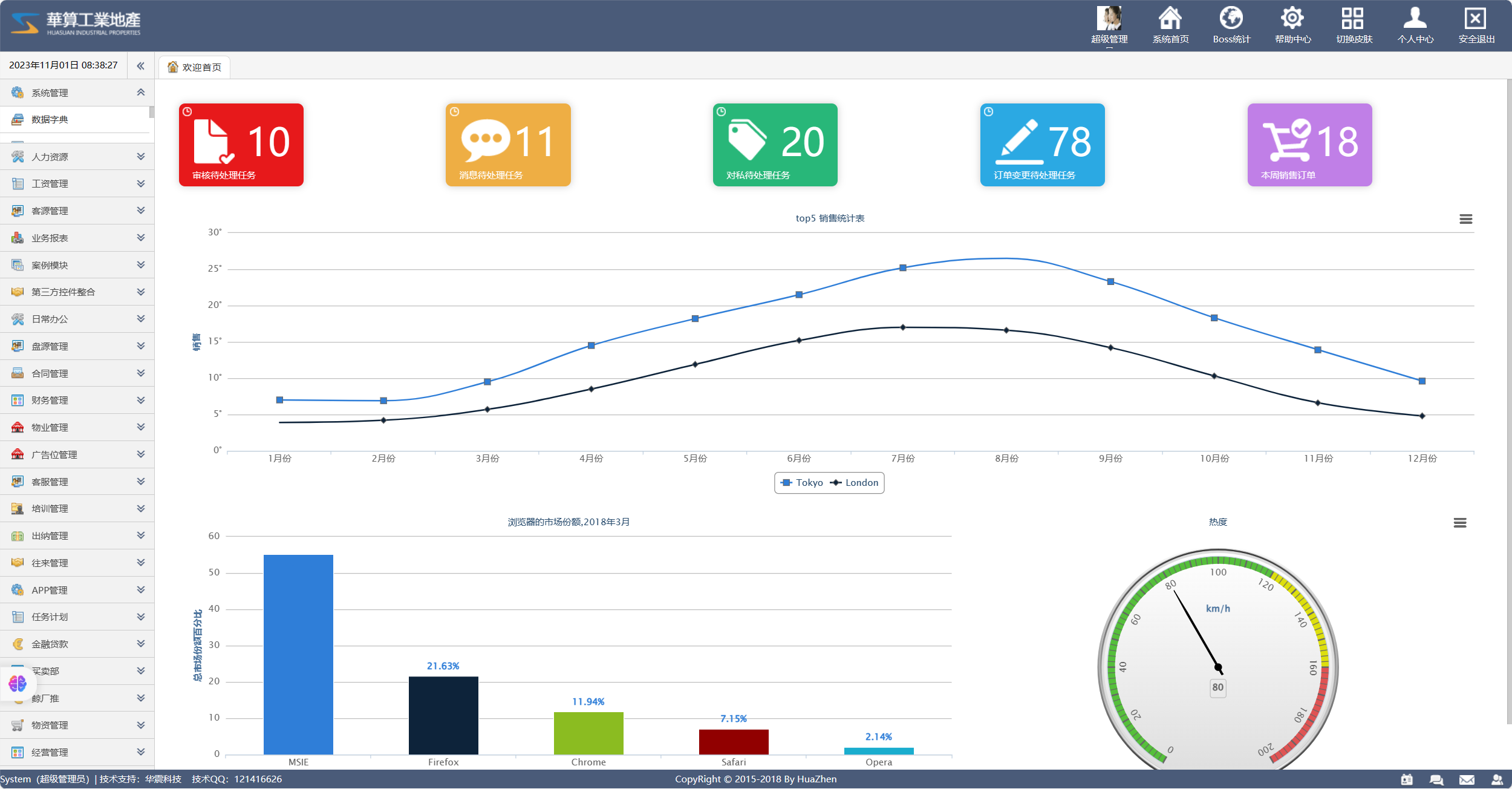Click the Chrome green bar
Viewport: 1512px width, 789px height.
coord(588,733)
